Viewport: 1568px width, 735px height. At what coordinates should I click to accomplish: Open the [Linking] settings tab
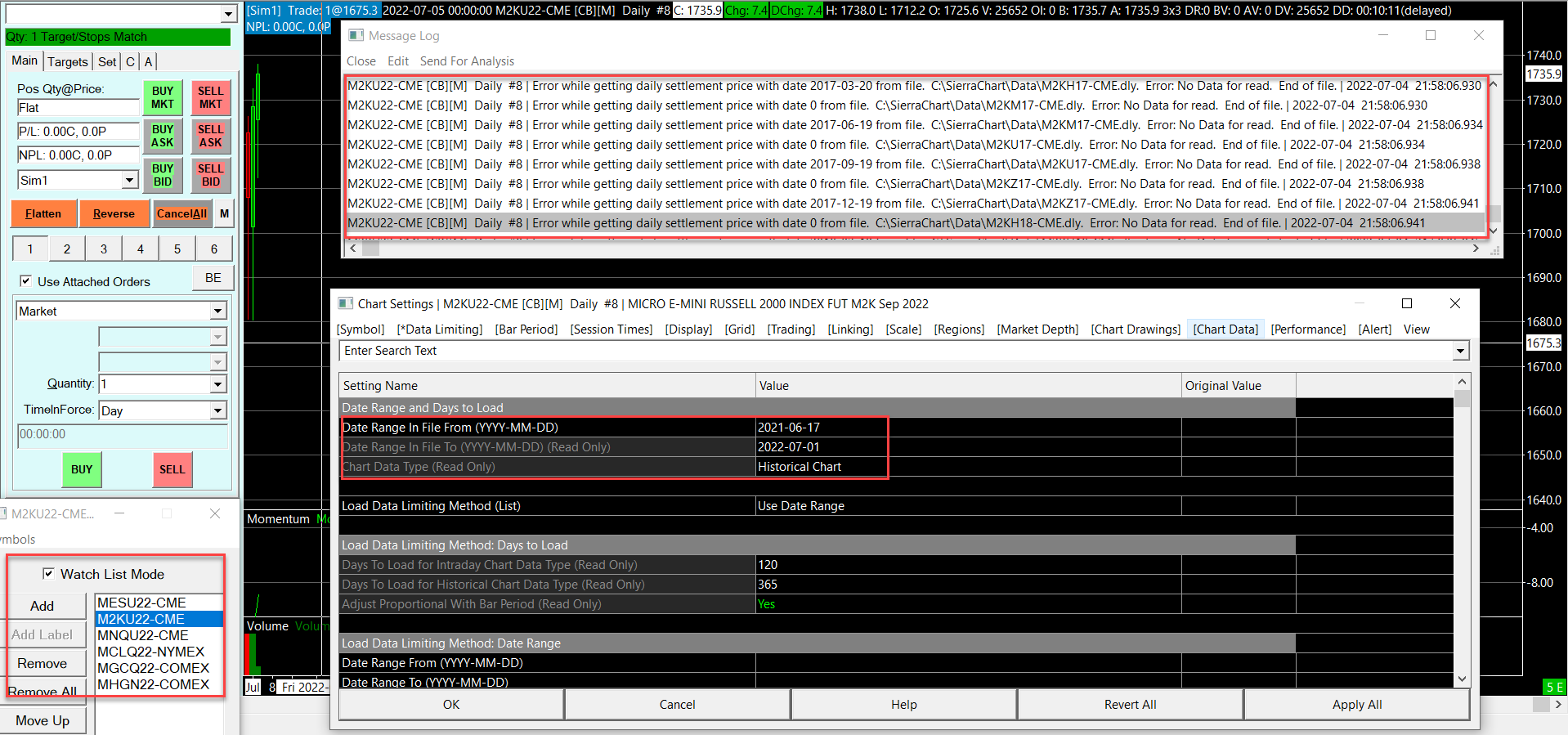pyautogui.click(x=850, y=329)
